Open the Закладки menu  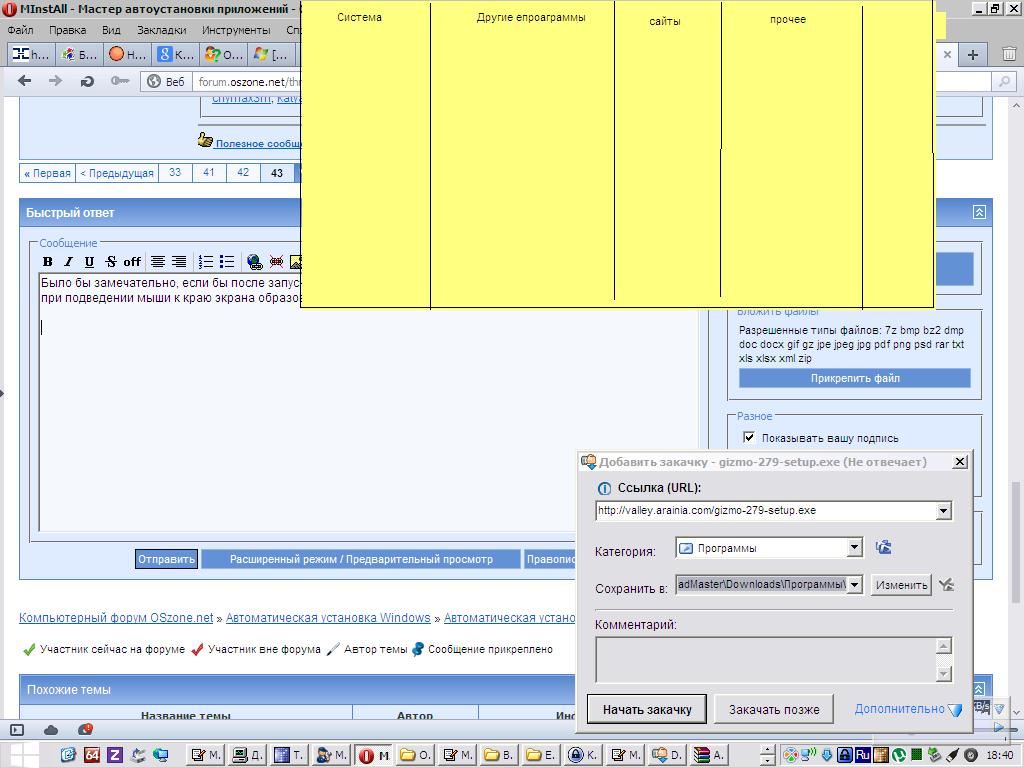[x=161, y=30]
